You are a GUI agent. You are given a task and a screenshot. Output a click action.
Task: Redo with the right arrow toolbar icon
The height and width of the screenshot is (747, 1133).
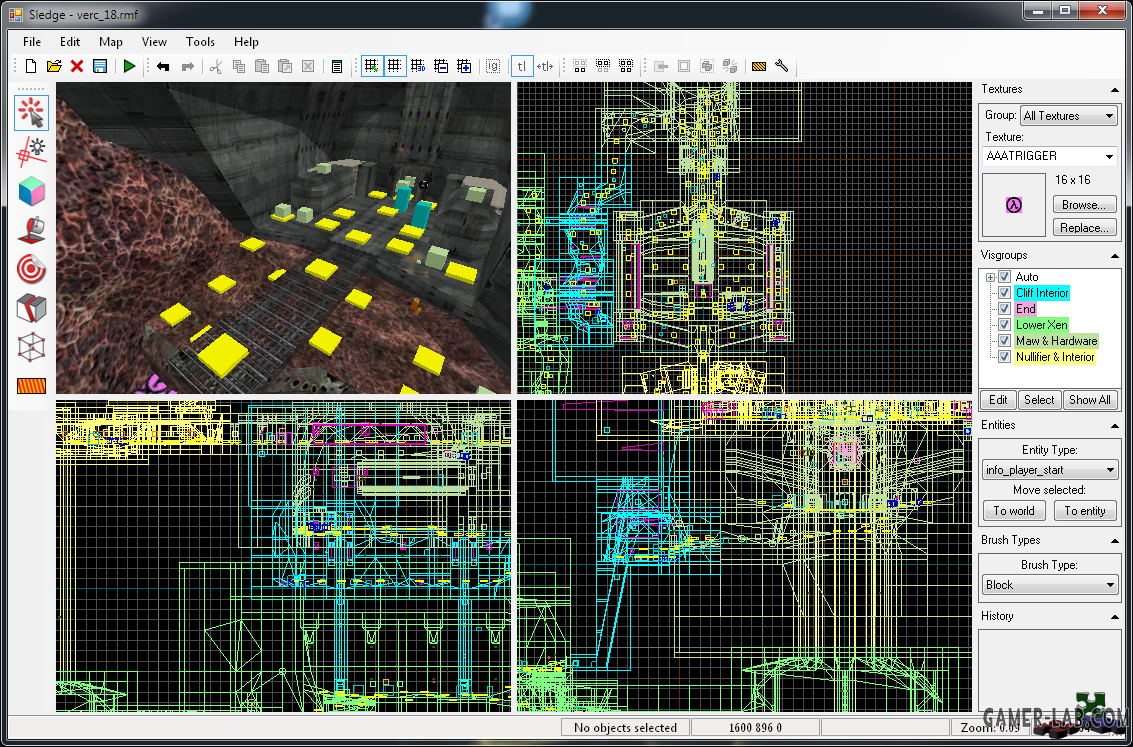[x=187, y=66]
